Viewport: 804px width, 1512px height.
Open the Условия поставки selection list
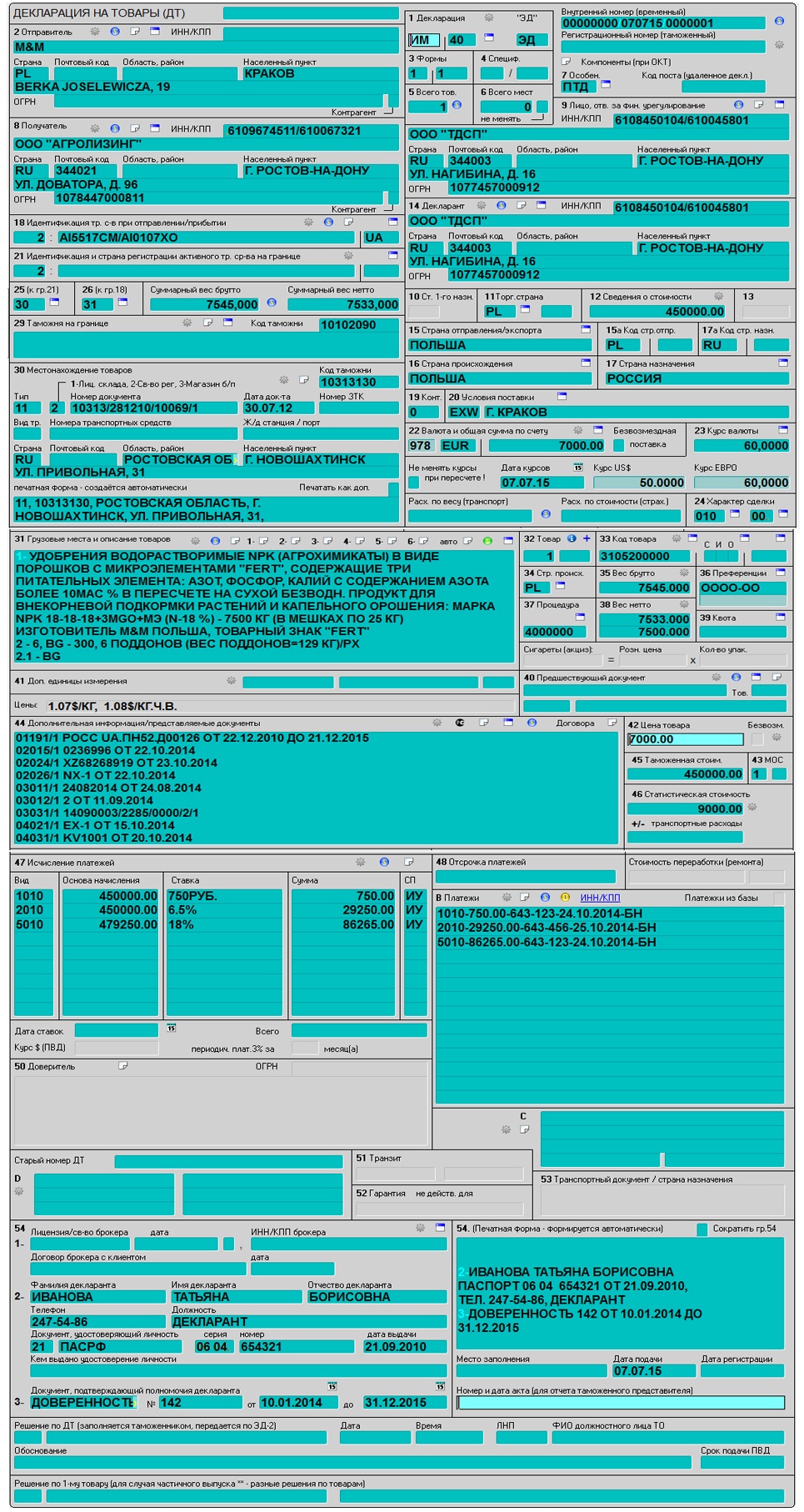point(562,397)
